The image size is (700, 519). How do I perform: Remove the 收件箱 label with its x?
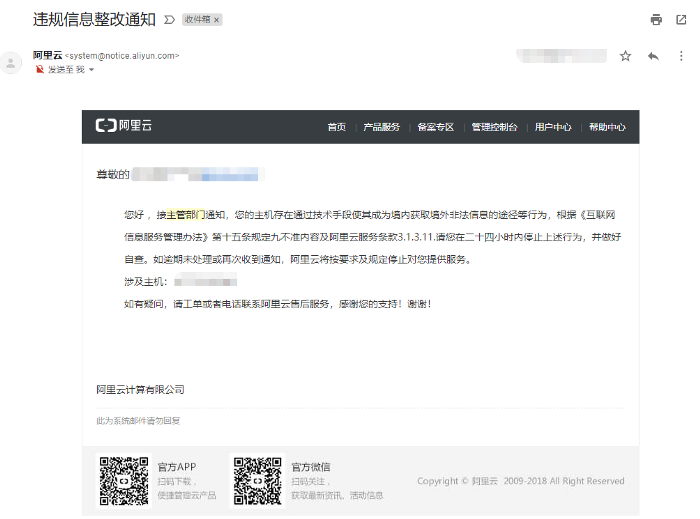click(217, 20)
